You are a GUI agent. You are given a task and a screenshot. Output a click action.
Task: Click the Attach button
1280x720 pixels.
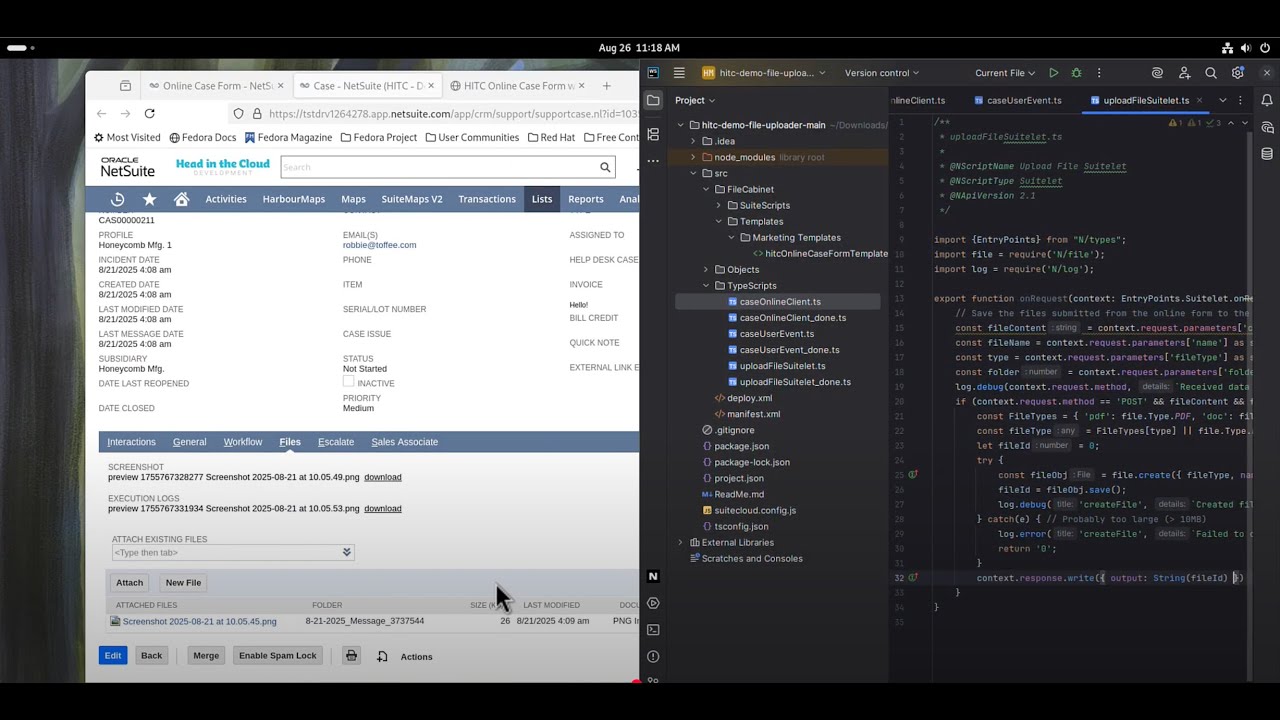tap(130, 583)
